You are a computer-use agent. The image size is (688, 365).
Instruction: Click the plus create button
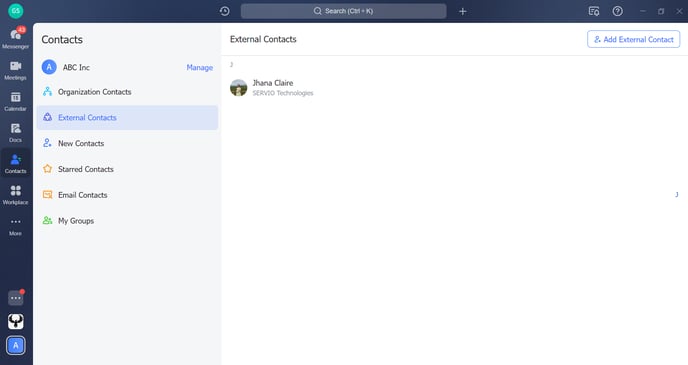(462, 11)
